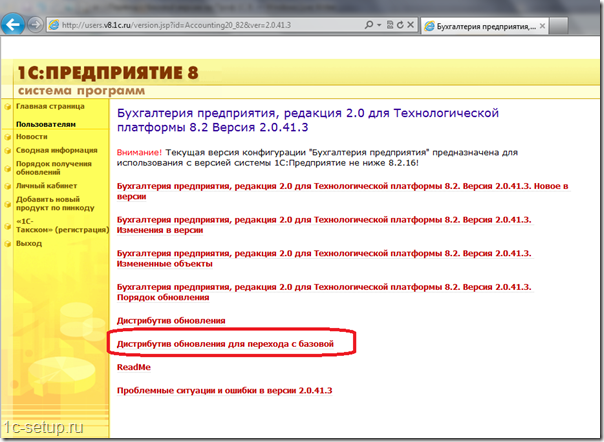Stop loading with the X icon
Screen dimensions: 604x442
pos(411,25)
